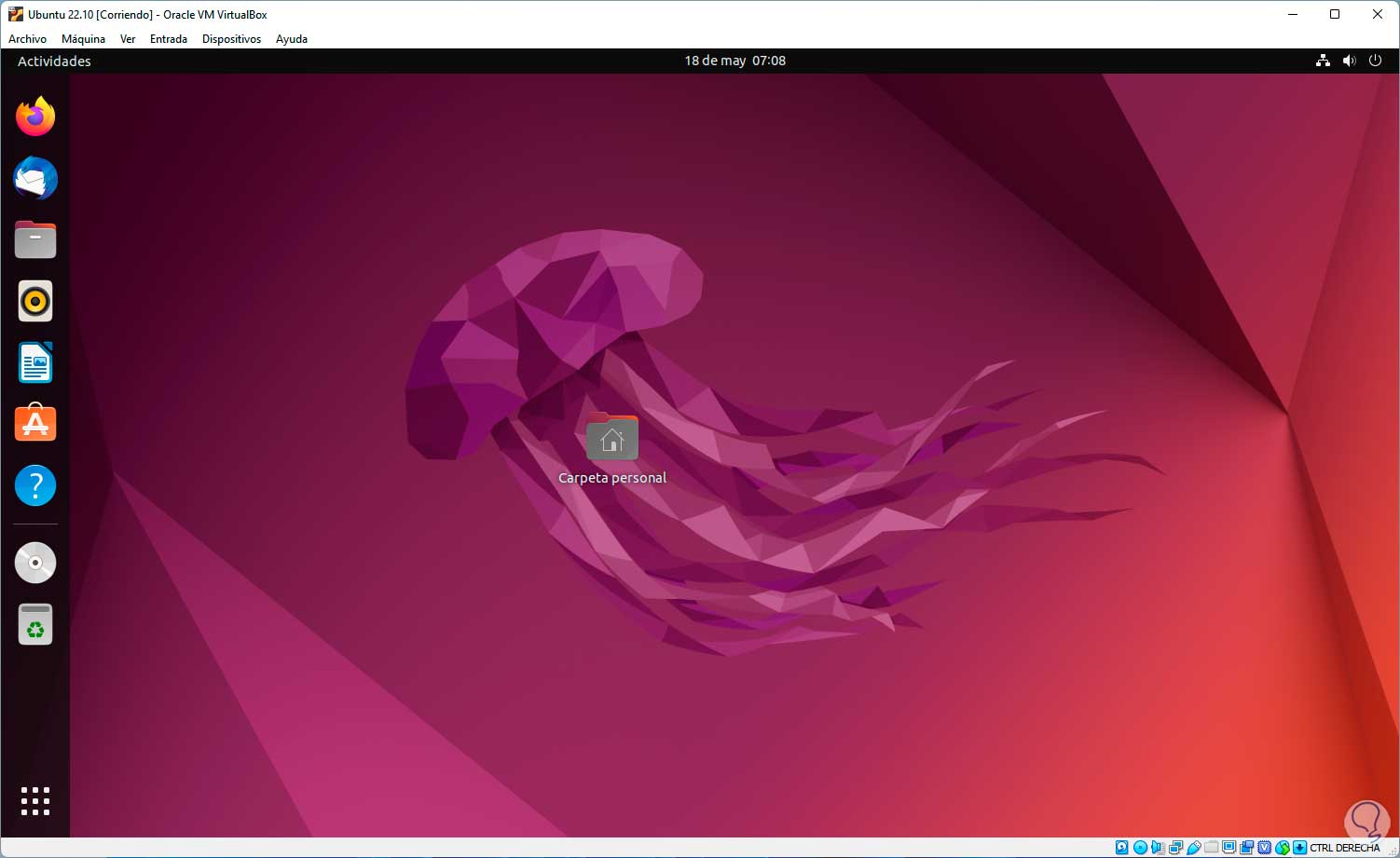Launch Rhythmbox music player
The image size is (1400, 858).
pos(35,301)
